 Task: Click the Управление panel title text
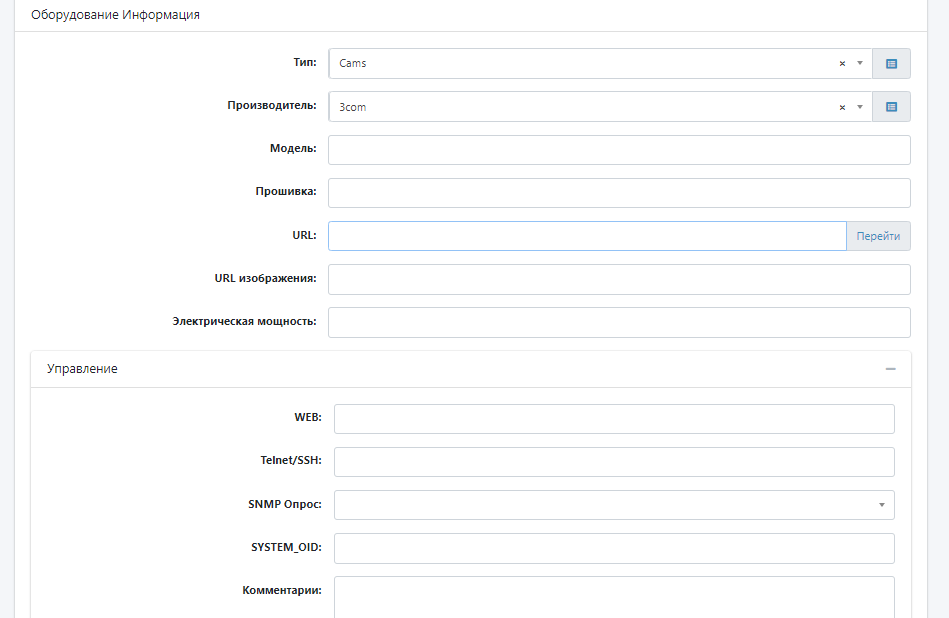coord(82,369)
